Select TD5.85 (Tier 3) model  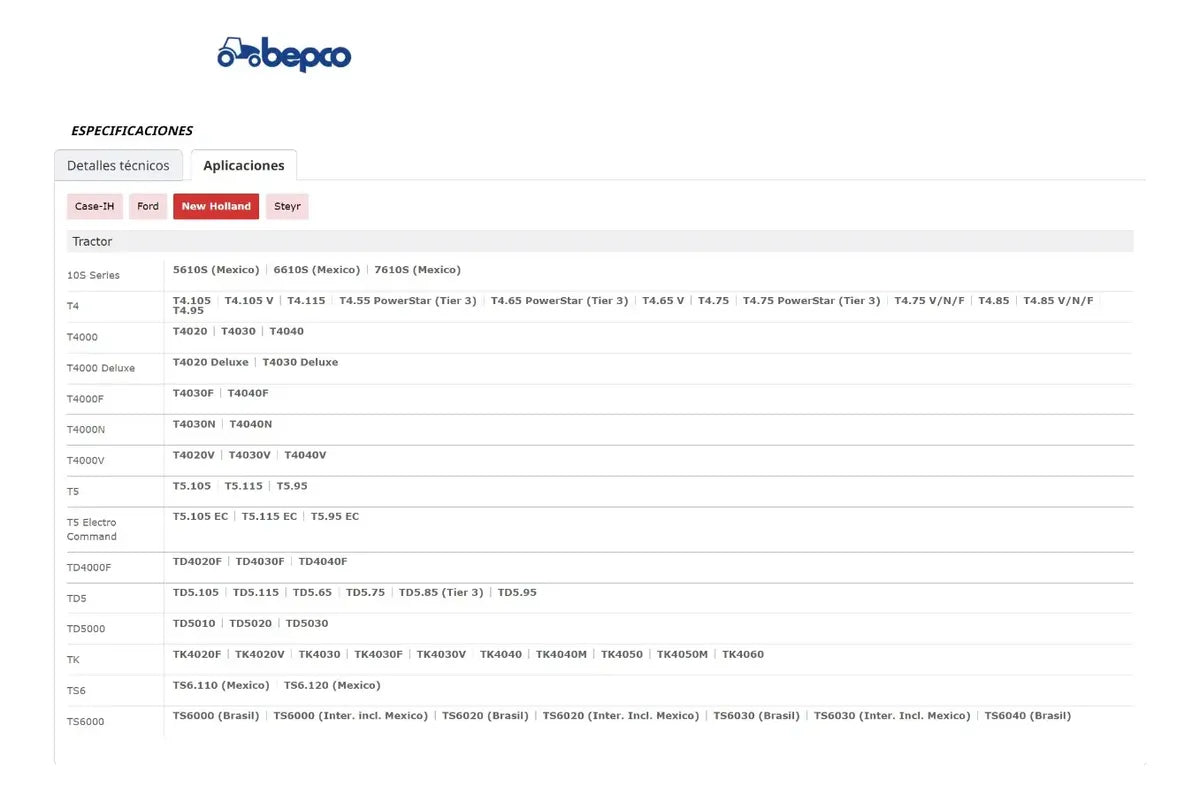click(441, 594)
